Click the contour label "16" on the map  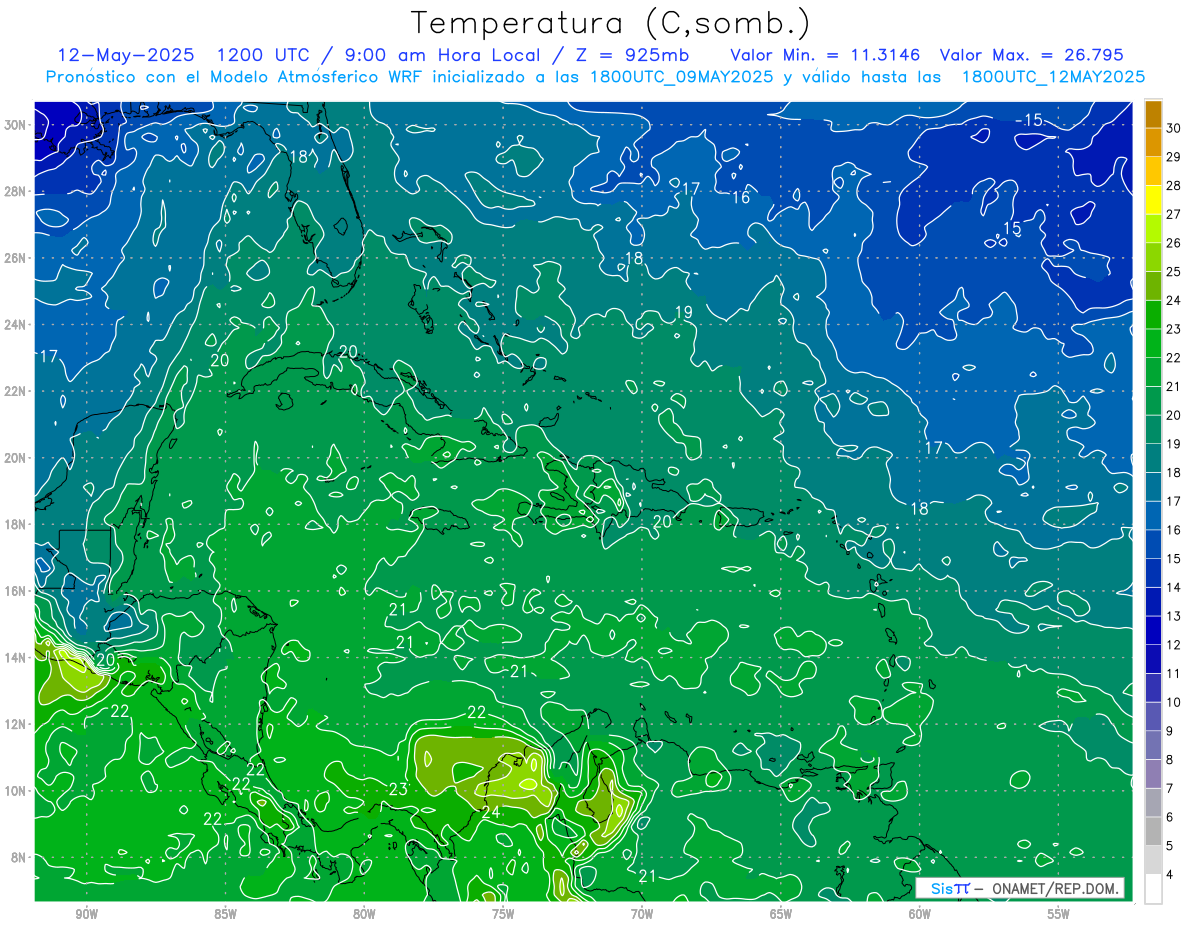(741, 197)
